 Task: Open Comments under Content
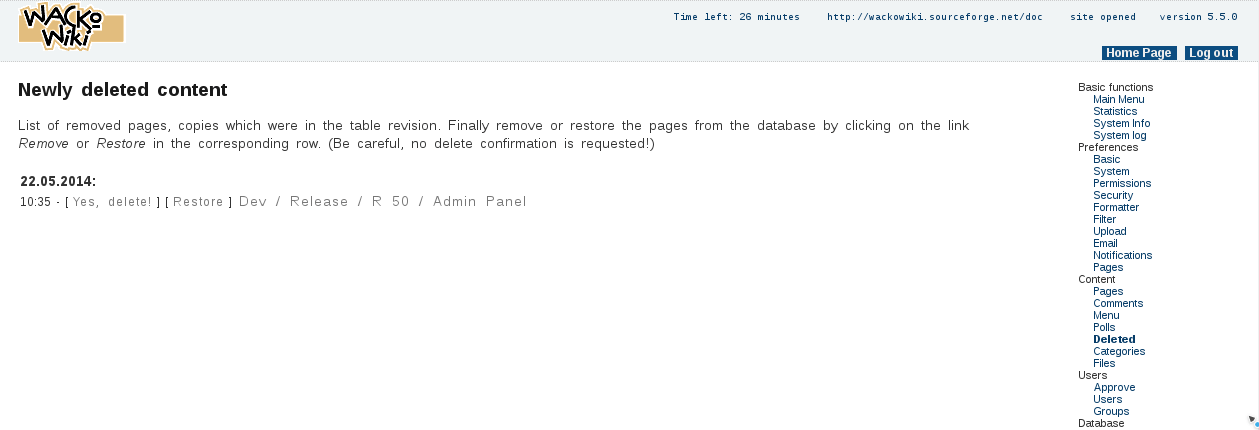coord(1117,303)
